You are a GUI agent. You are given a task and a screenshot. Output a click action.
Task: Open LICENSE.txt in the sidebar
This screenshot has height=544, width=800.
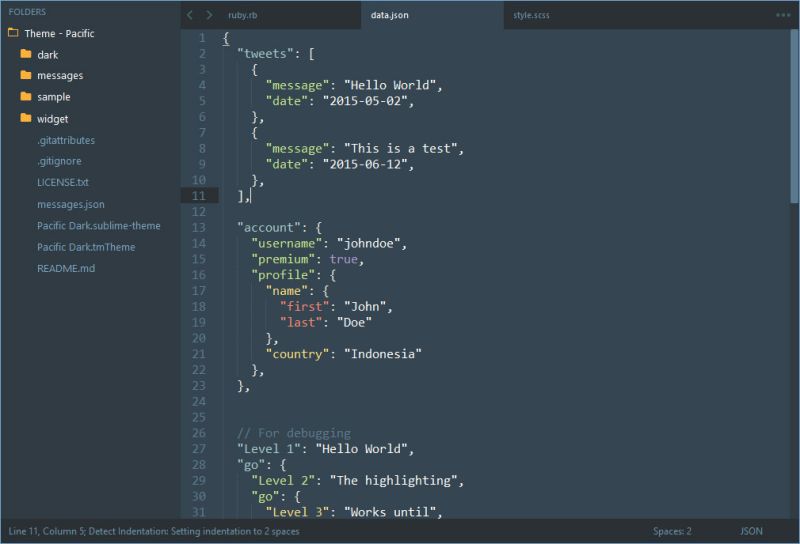(x=62, y=182)
